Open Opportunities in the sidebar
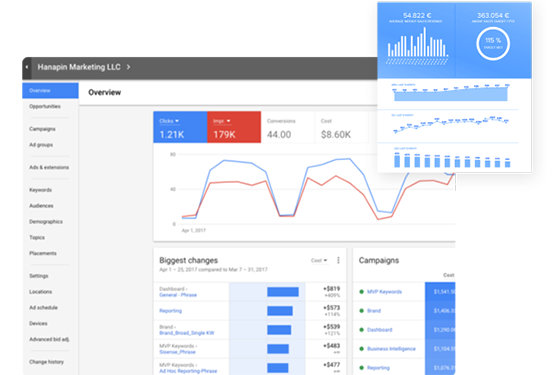555x375 pixels. coord(45,106)
